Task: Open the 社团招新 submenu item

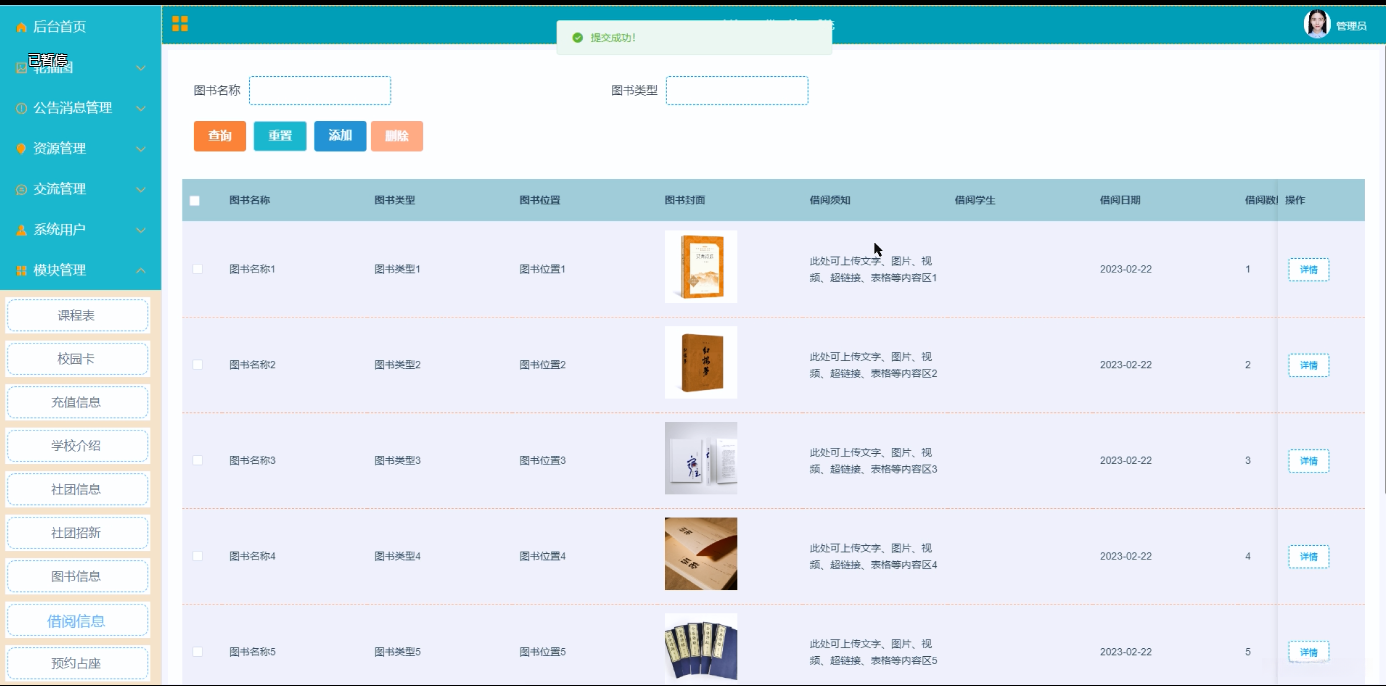Action: [77, 533]
